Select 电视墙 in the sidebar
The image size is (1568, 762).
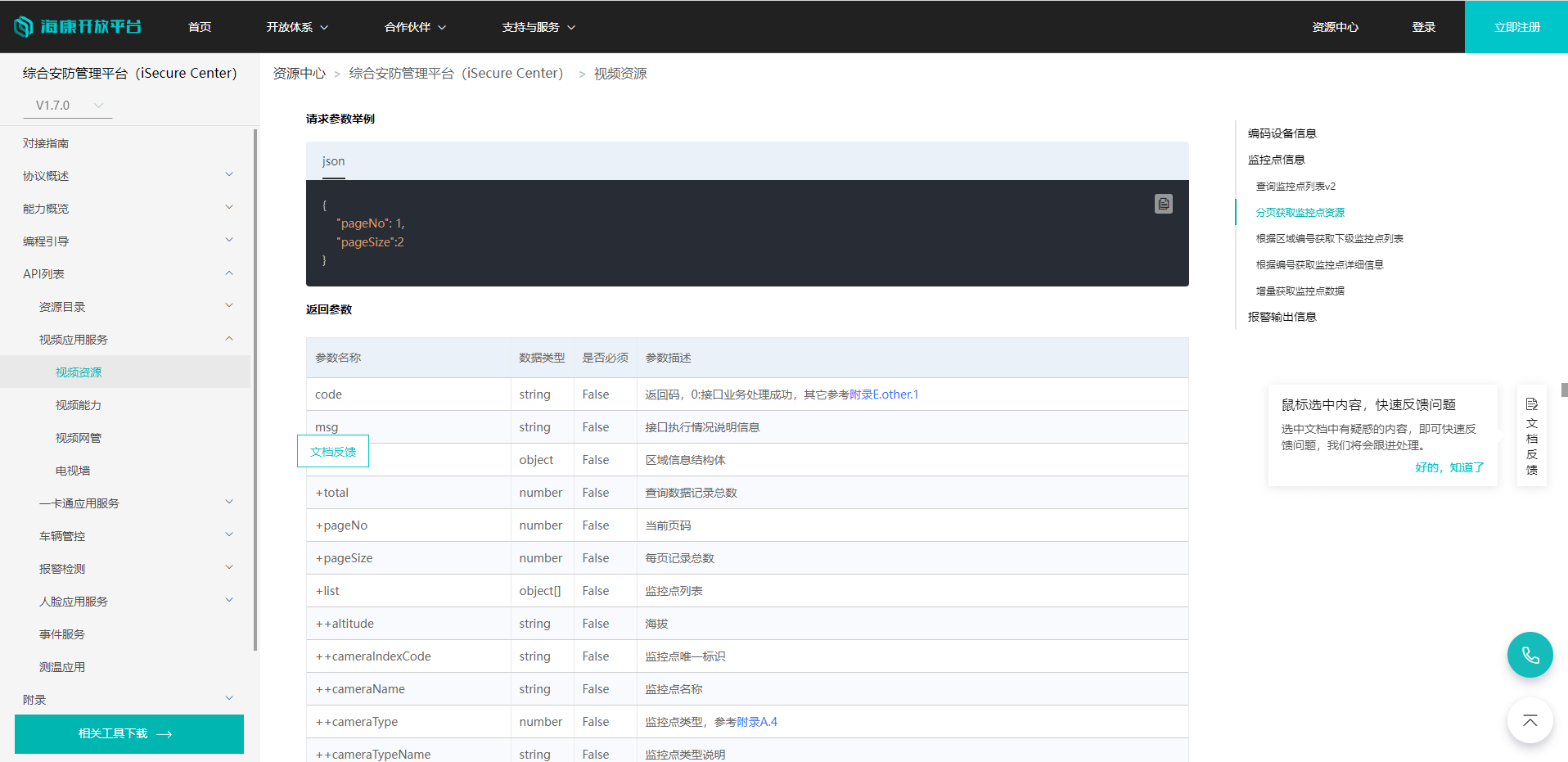pyautogui.click(x=73, y=471)
